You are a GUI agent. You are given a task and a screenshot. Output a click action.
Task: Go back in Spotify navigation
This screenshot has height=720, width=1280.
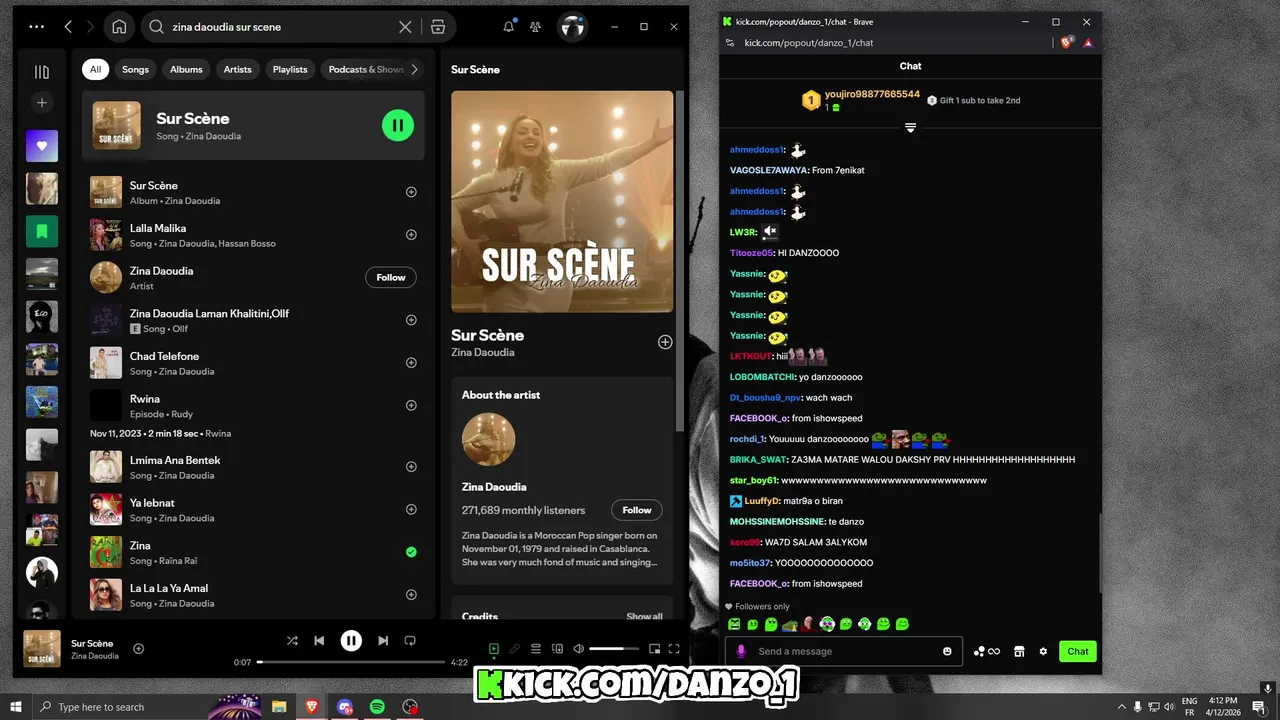point(68,27)
